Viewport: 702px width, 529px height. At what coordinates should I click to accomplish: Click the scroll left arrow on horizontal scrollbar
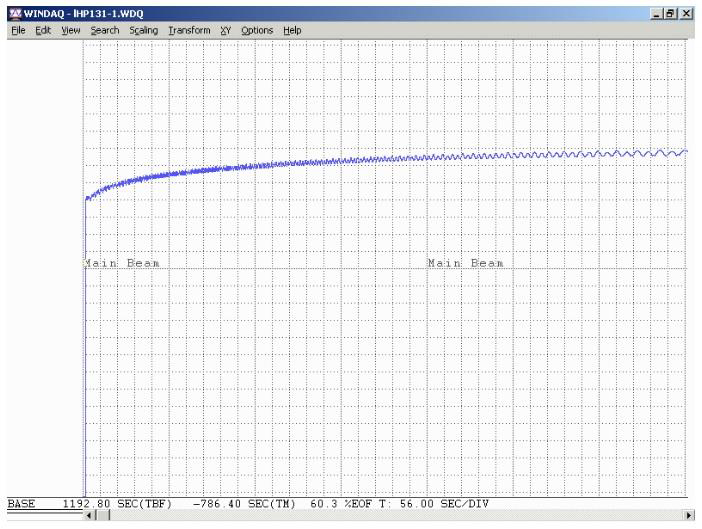(x=89, y=516)
